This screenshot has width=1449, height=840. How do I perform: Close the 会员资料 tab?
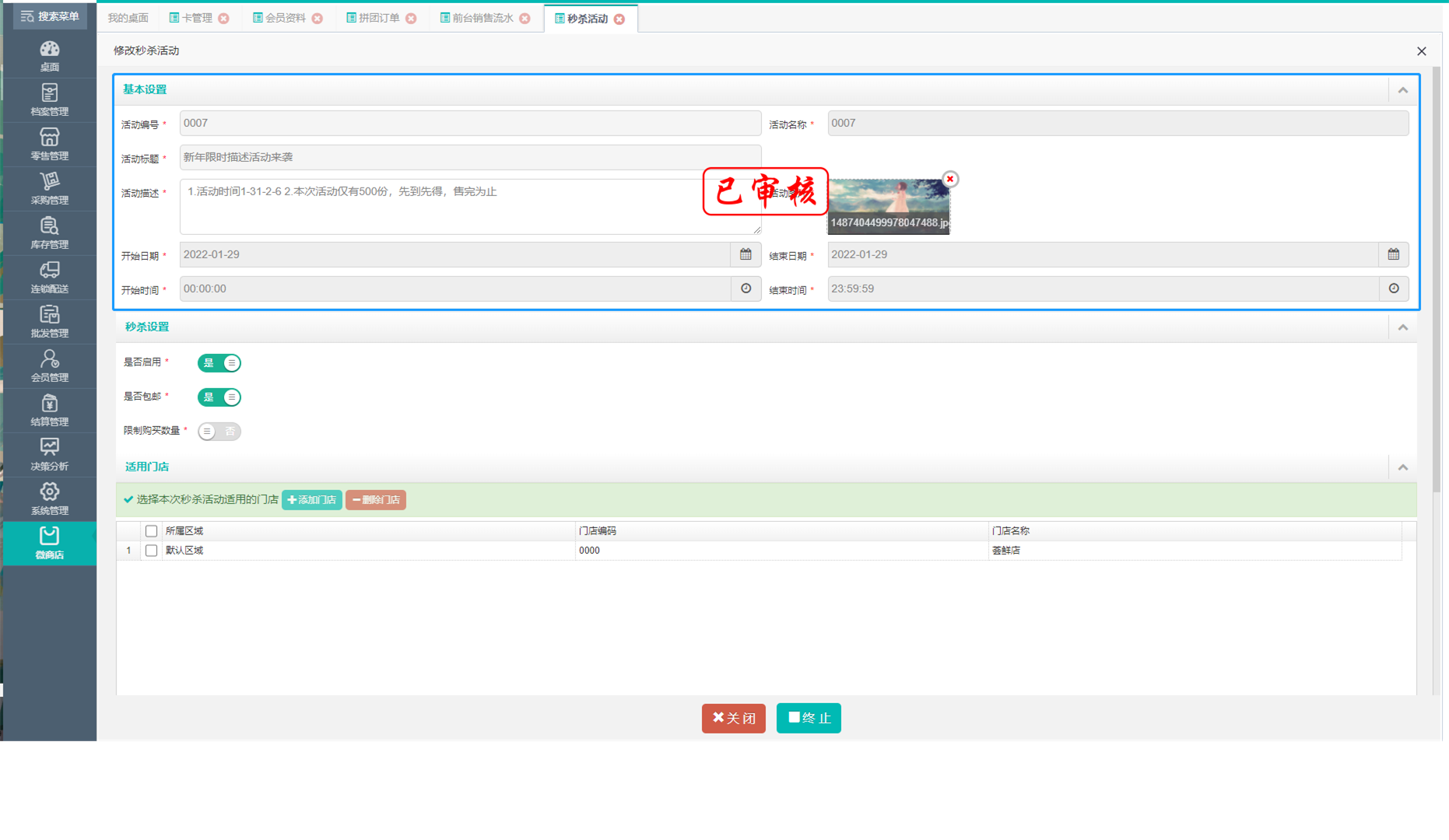[318, 19]
